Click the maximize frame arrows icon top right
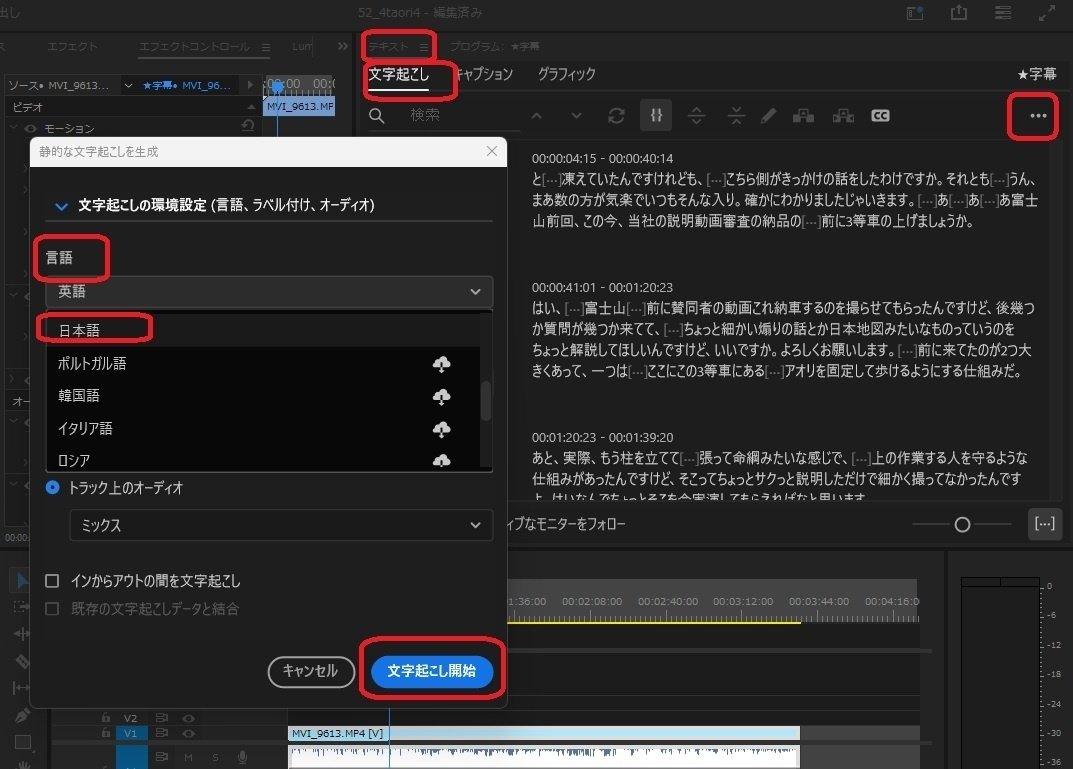 1046,13
